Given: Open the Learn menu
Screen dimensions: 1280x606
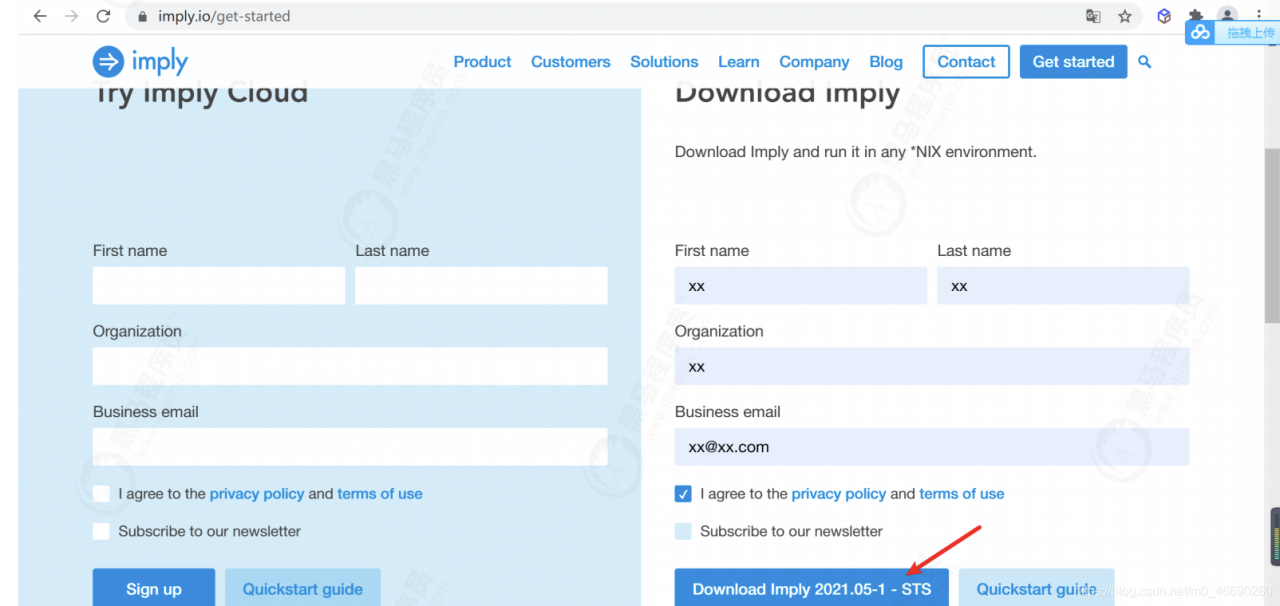Looking at the screenshot, I should click(x=738, y=62).
